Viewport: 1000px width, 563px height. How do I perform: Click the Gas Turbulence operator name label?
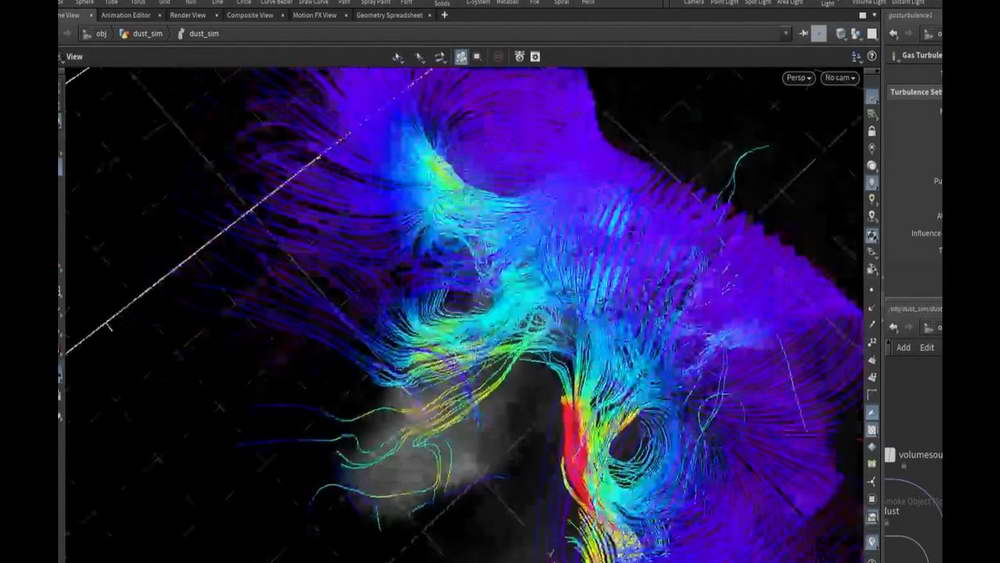[x=922, y=55]
